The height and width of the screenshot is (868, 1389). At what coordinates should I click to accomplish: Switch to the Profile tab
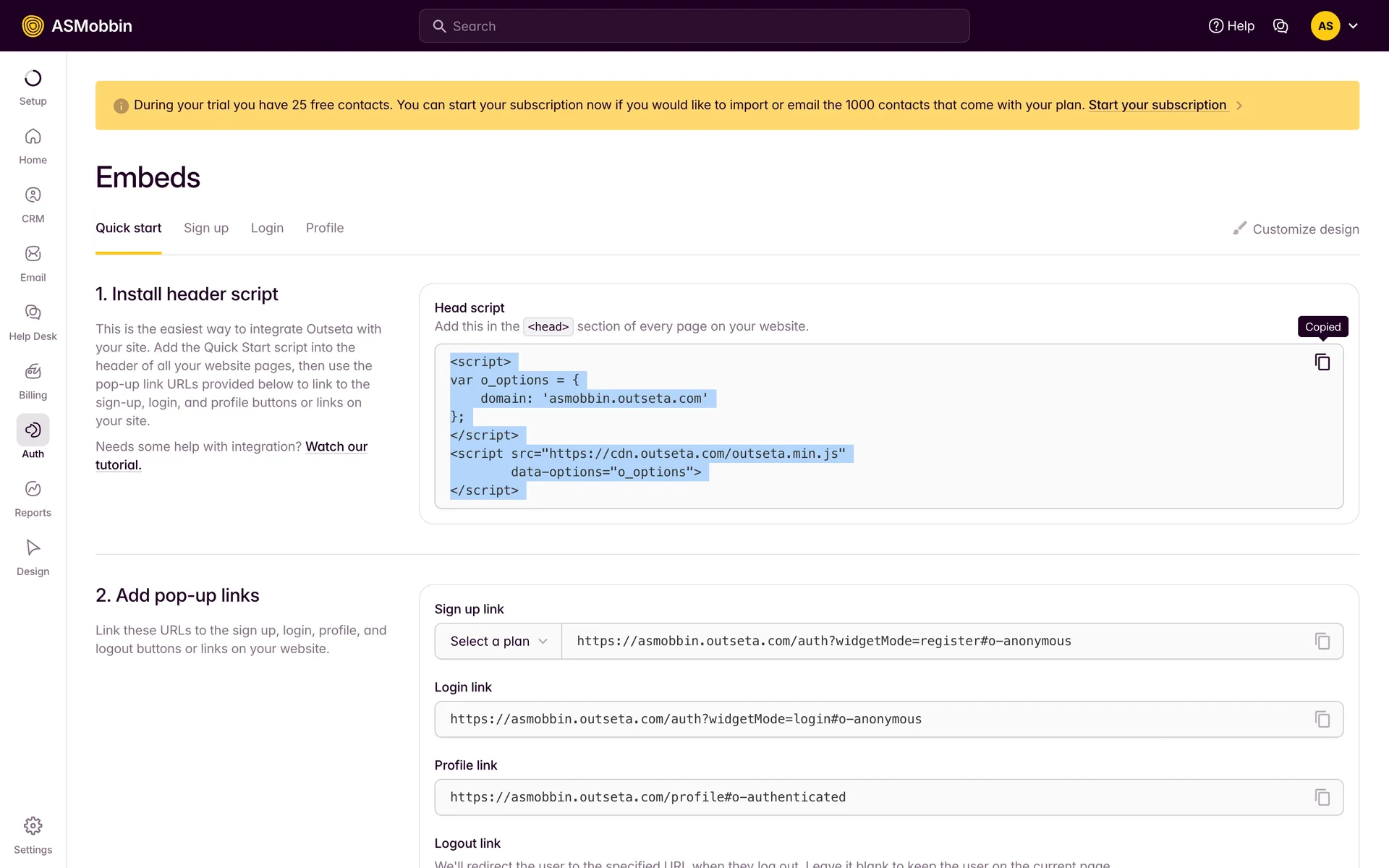pos(324,228)
